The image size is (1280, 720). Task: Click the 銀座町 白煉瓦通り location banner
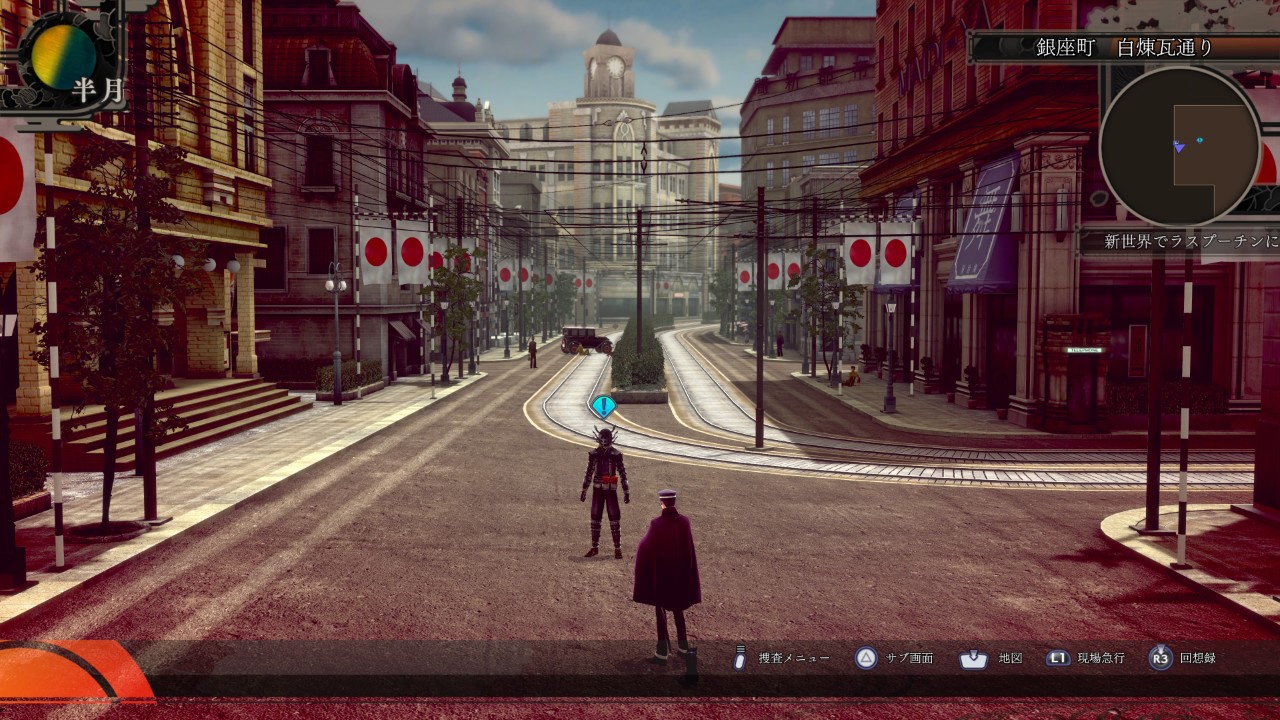(1124, 47)
